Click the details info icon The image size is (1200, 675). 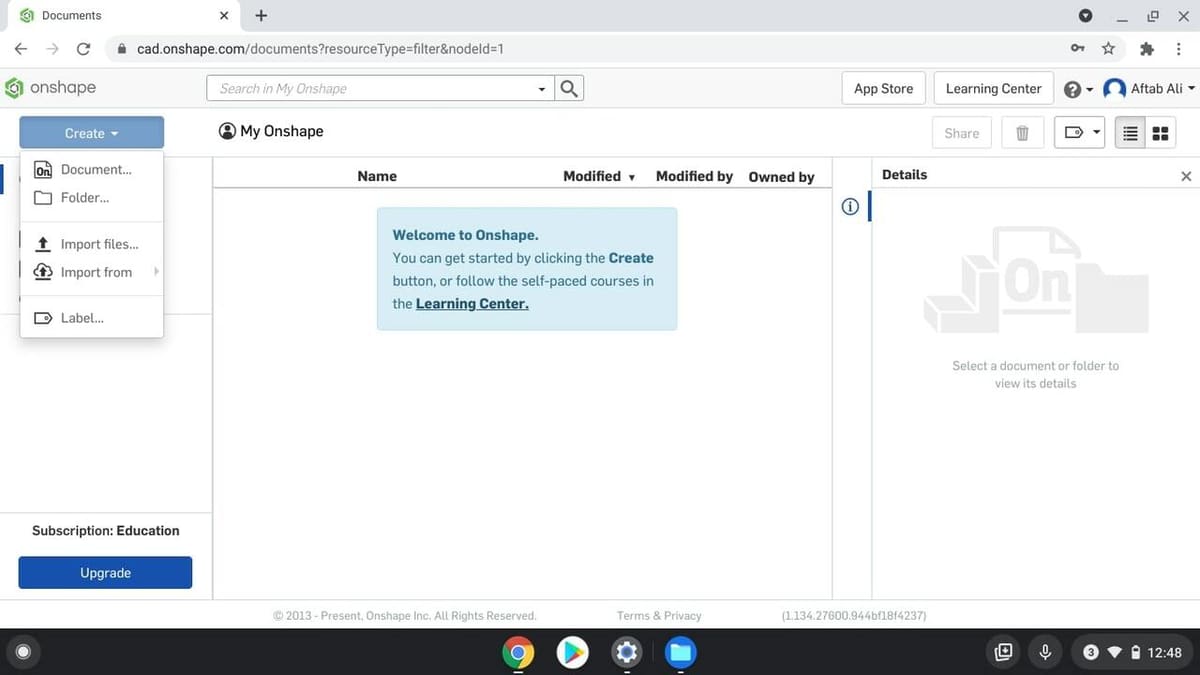tap(850, 207)
